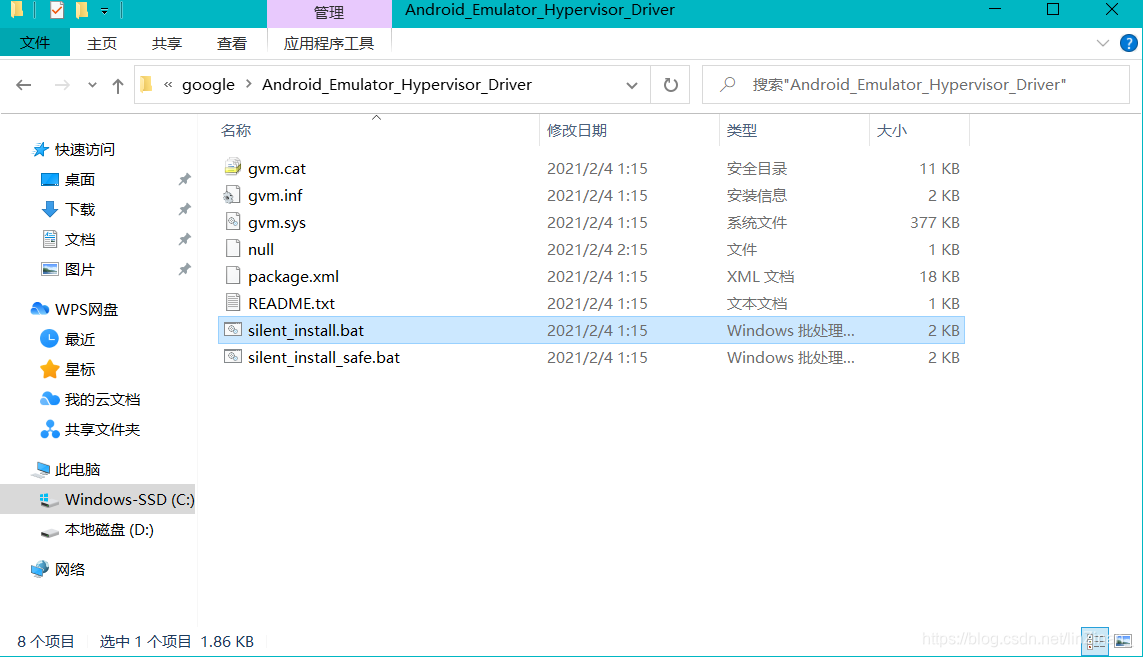Click the README.txt file icon
The height and width of the screenshot is (657, 1143).
click(x=233, y=303)
